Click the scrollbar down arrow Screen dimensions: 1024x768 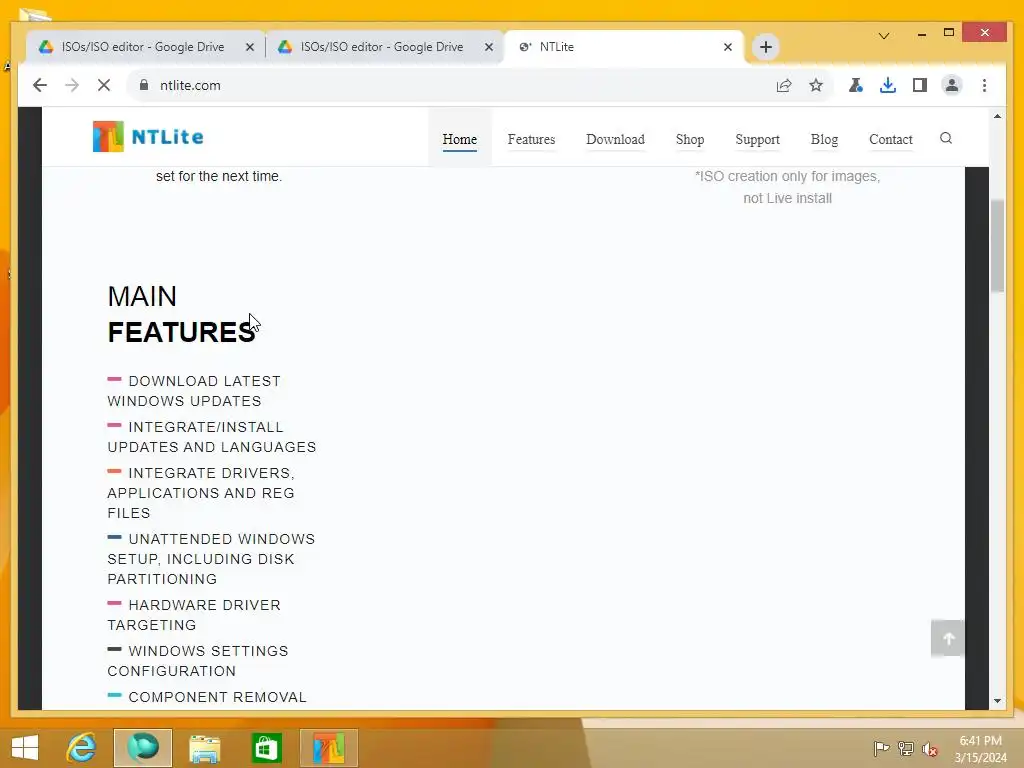(997, 701)
